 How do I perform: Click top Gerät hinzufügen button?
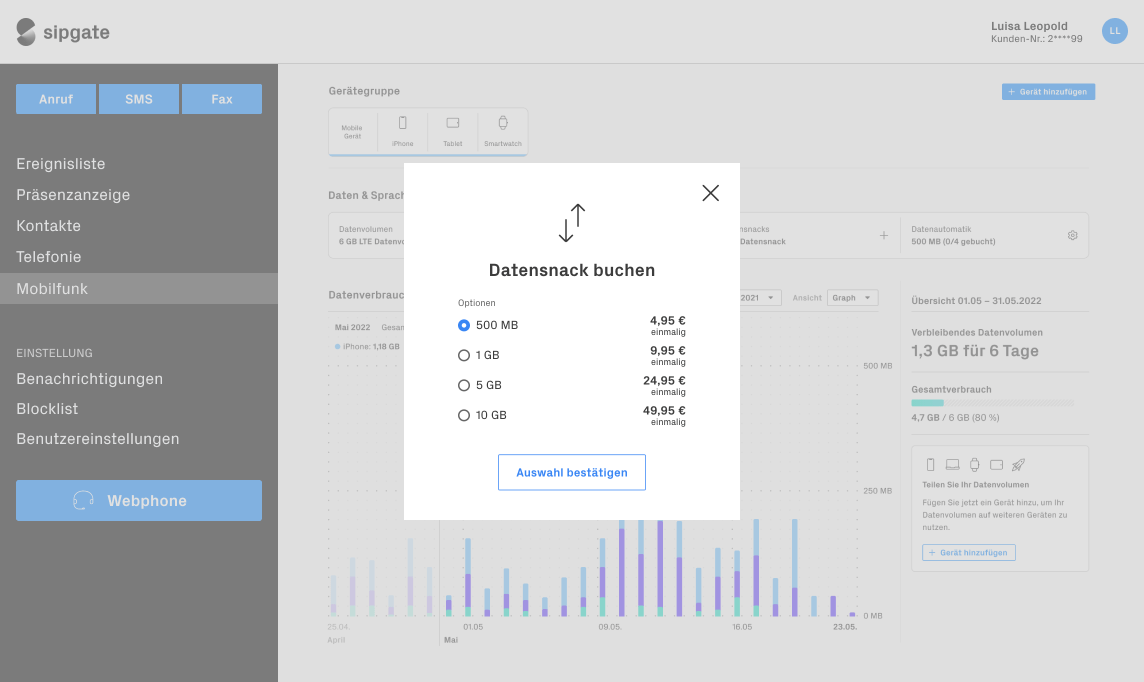(x=1048, y=92)
